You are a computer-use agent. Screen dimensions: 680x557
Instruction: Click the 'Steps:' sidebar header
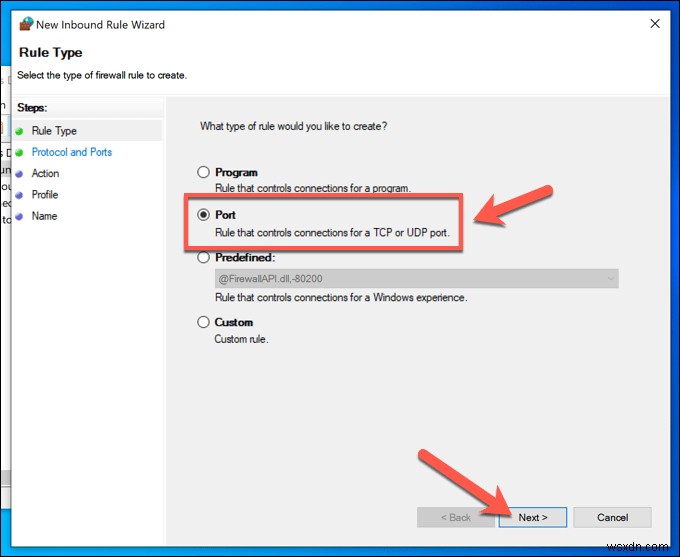coord(32,107)
